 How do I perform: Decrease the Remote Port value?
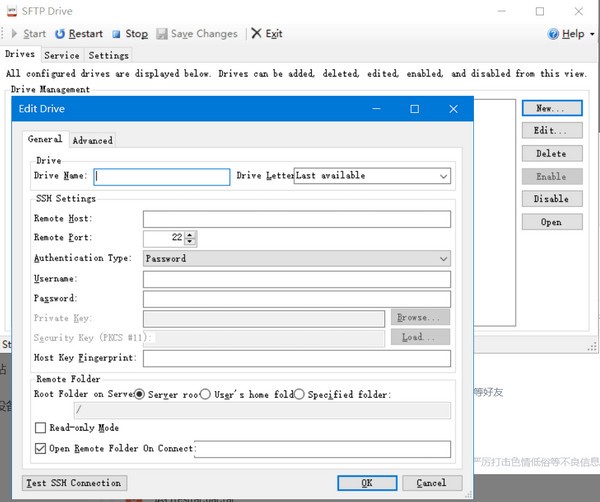coord(190,241)
